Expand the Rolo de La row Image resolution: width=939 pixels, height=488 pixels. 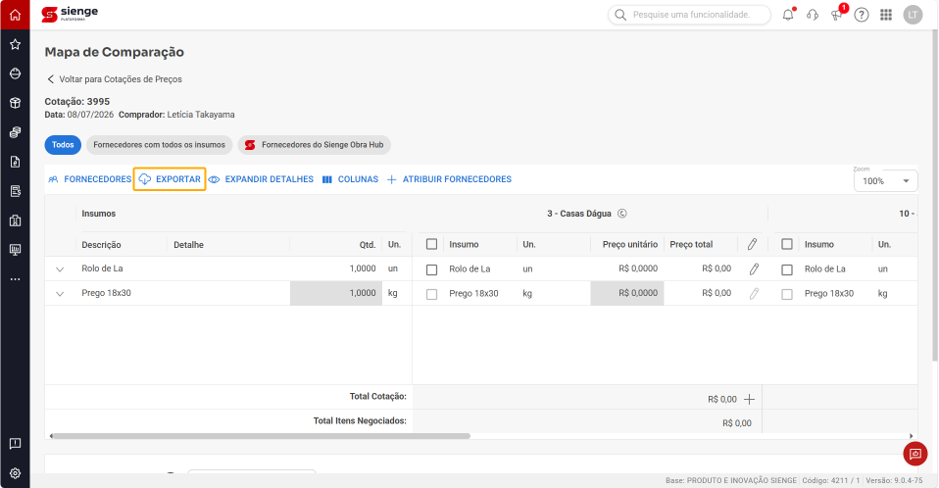tap(60, 269)
